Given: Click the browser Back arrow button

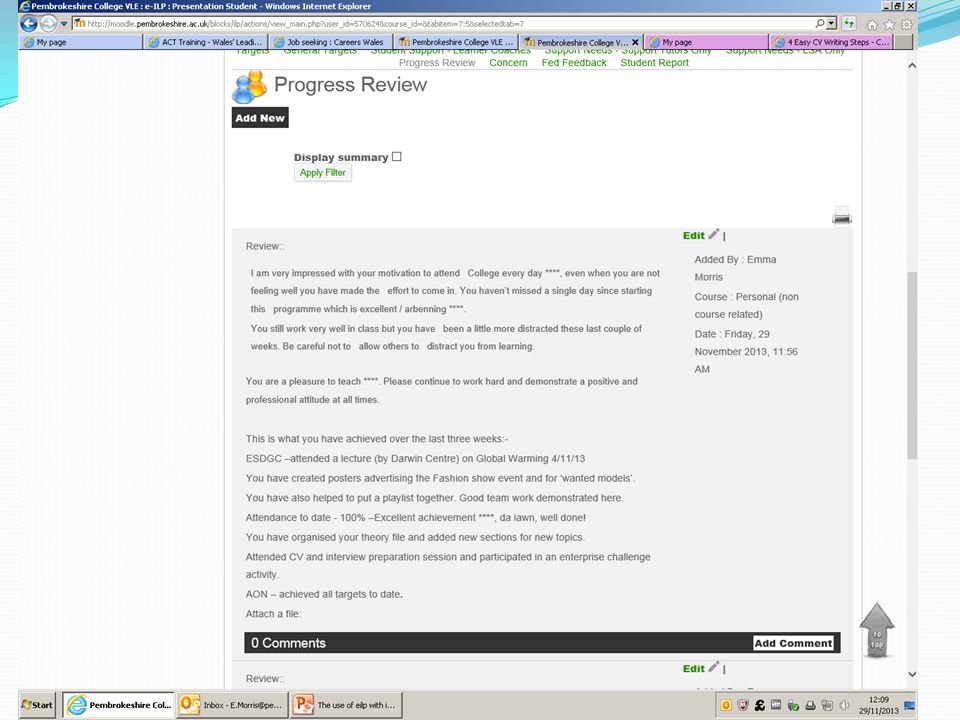Looking at the screenshot, I should point(29,24).
